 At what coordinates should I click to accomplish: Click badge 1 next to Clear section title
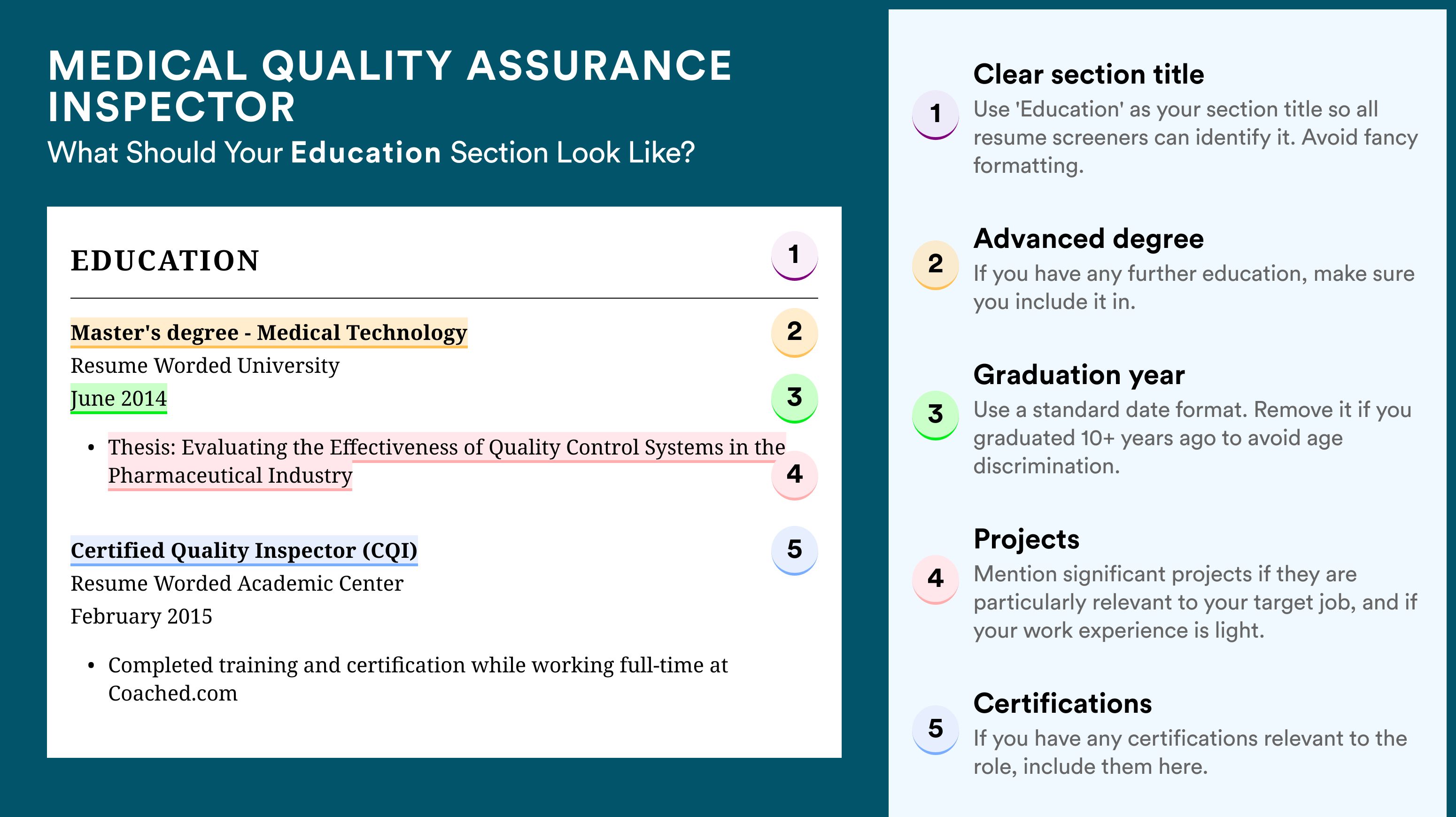coord(935,115)
